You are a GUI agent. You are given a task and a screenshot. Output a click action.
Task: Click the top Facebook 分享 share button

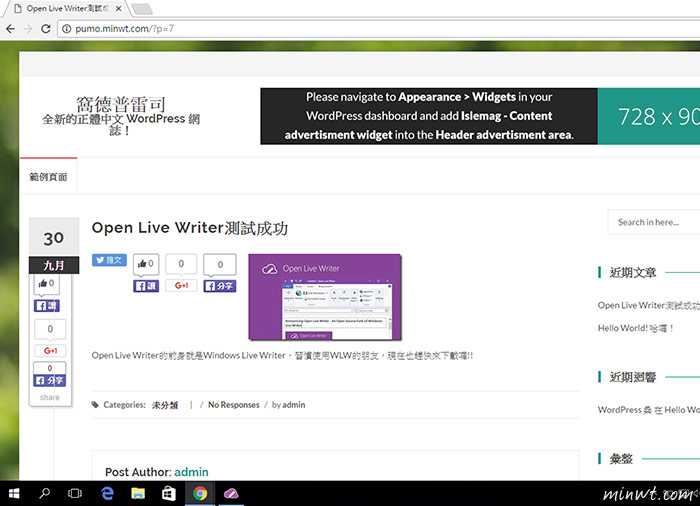point(220,286)
